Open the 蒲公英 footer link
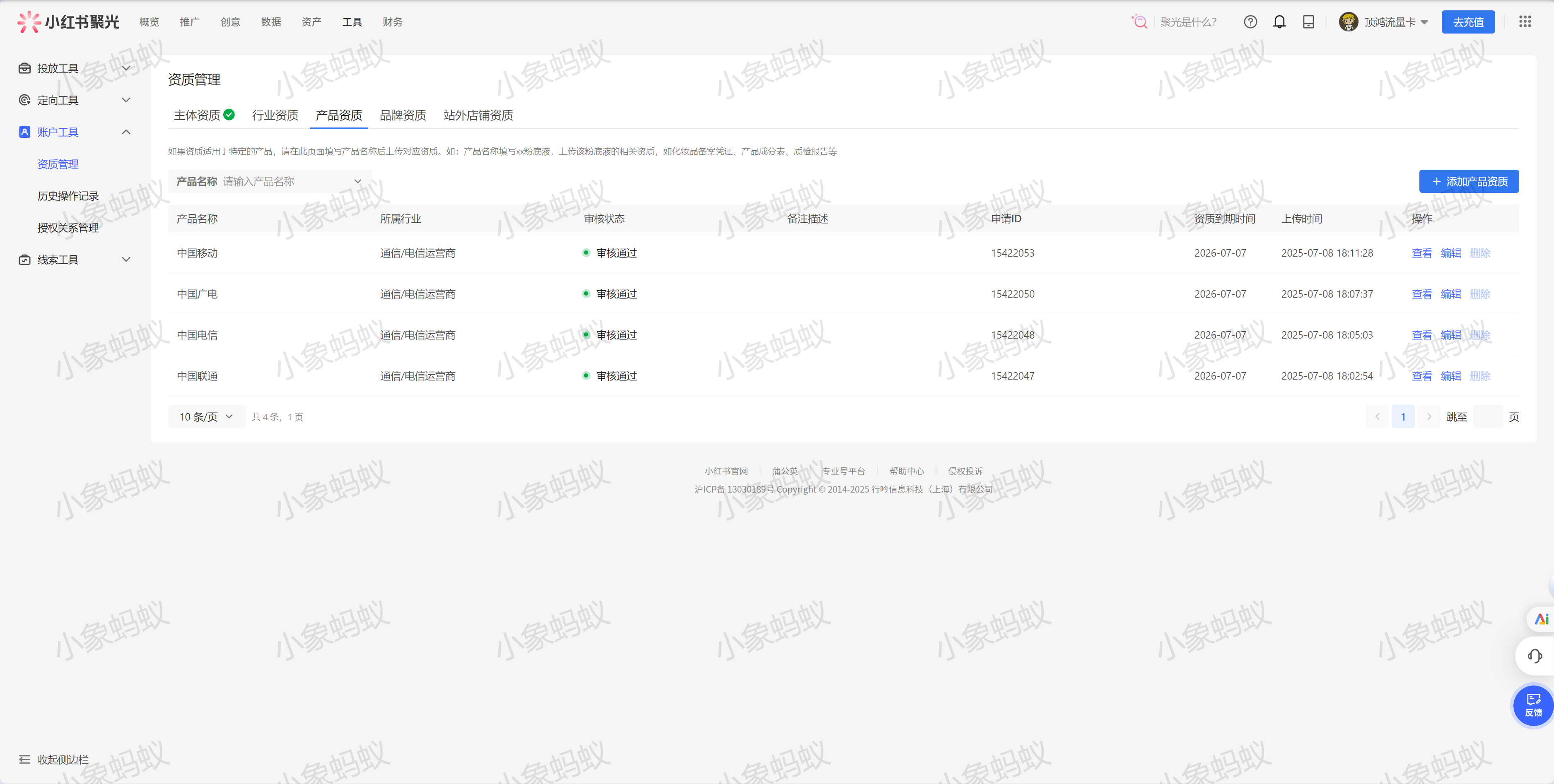Viewport: 1554px width, 784px height. (785, 471)
